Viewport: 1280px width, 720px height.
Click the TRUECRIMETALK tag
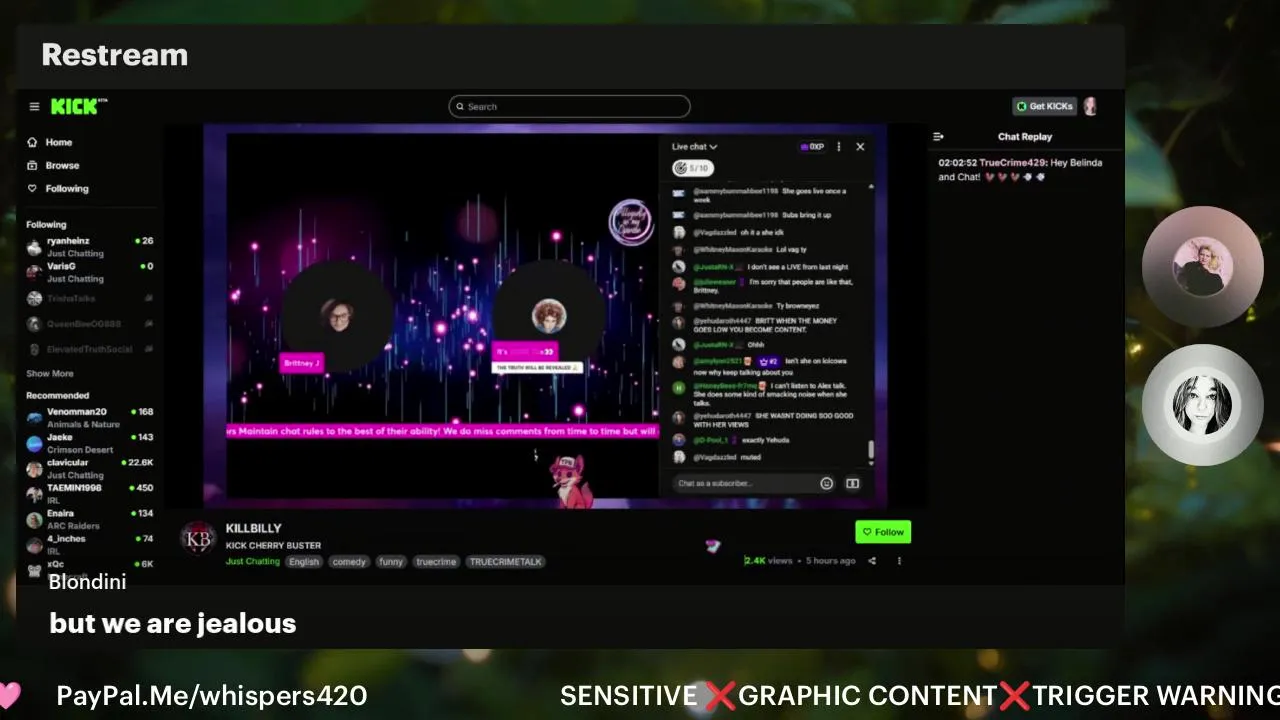[x=505, y=562]
